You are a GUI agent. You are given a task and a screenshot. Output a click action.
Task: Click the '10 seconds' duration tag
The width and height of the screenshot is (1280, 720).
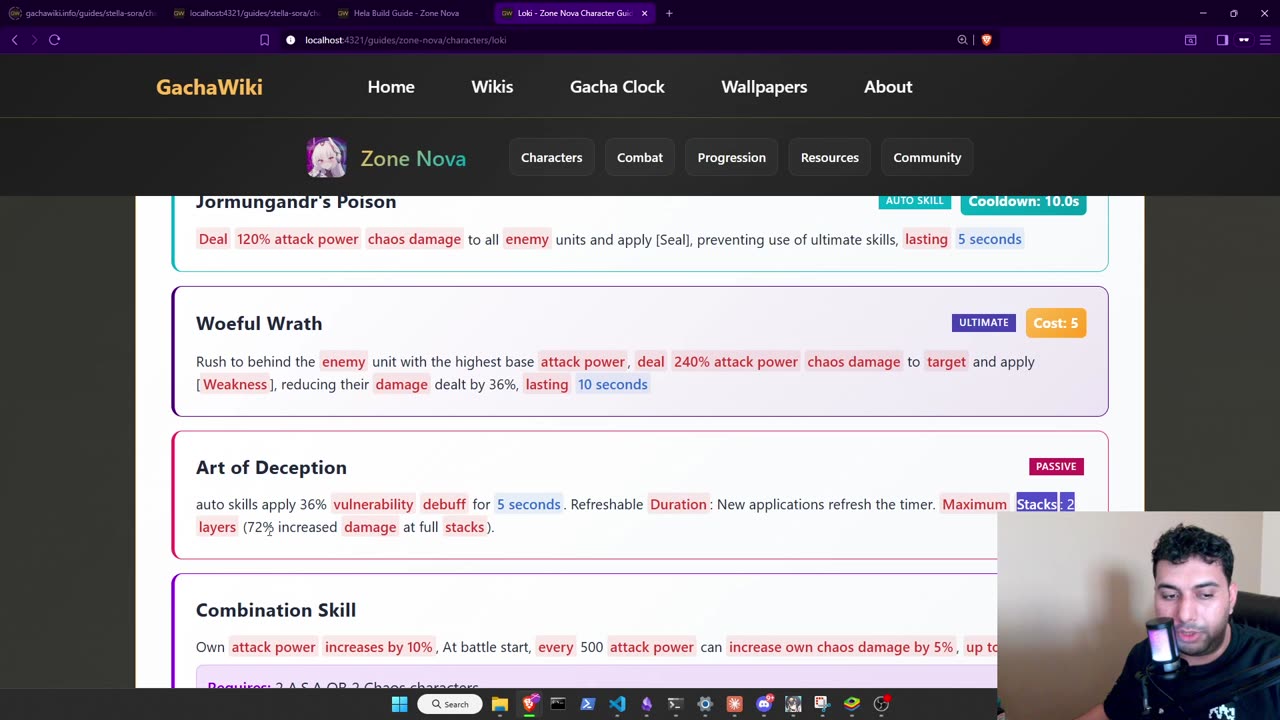[612, 384]
